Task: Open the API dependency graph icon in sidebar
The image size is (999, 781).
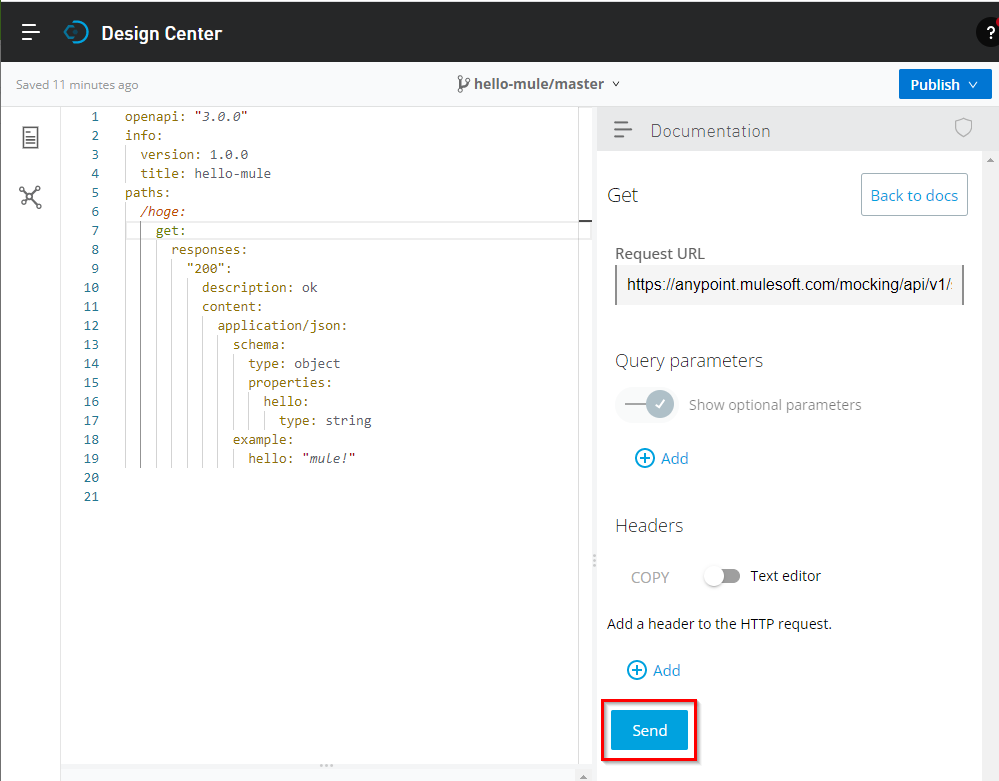Action: [x=29, y=197]
